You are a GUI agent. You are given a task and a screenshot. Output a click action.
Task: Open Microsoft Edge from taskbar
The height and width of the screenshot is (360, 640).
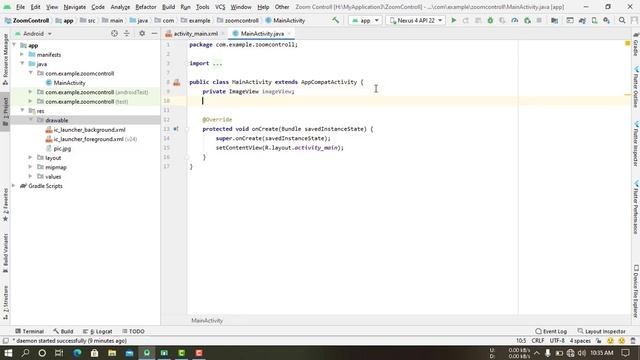pyautogui.click(x=77, y=353)
